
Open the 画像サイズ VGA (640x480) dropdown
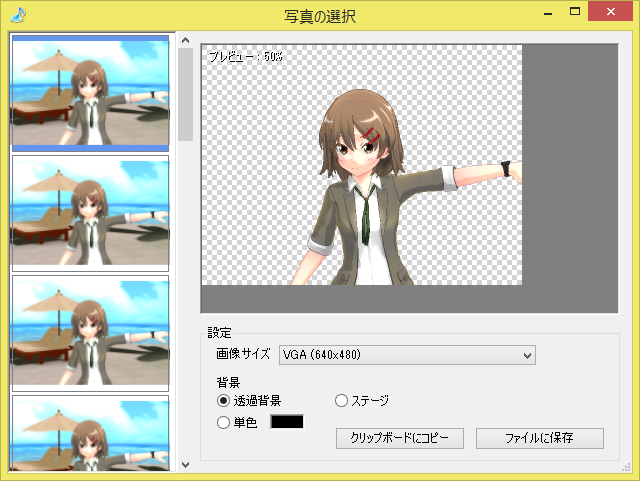pos(407,355)
